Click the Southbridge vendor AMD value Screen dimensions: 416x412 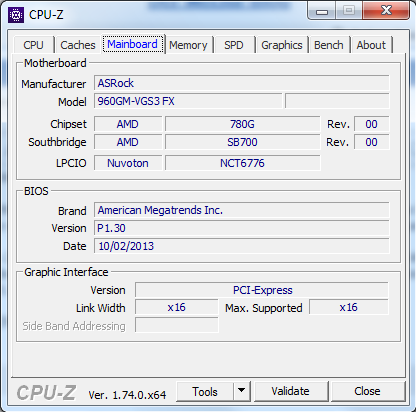coord(128,142)
